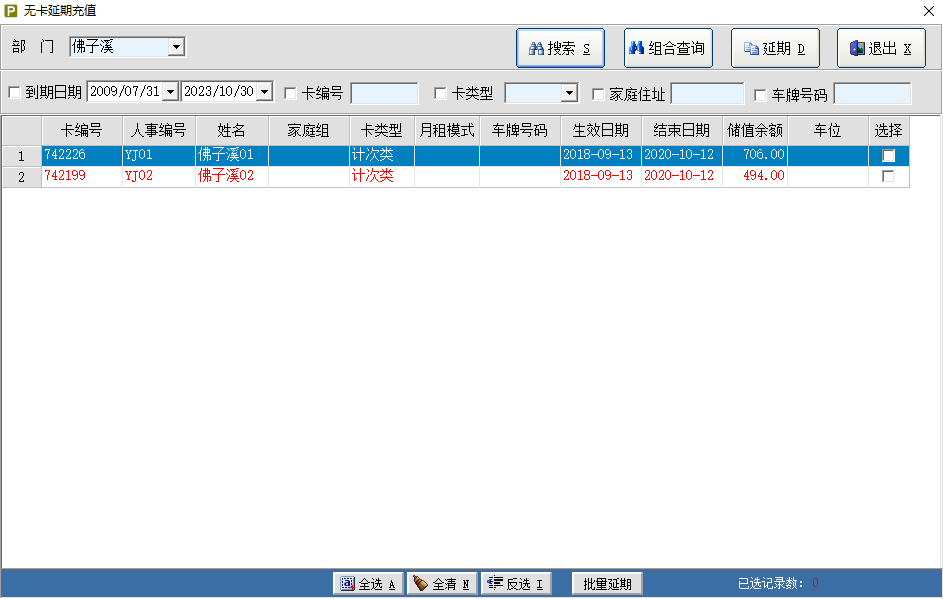Open 组合查询 combined query
This screenshot has width=943, height=599.
tap(668, 48)
